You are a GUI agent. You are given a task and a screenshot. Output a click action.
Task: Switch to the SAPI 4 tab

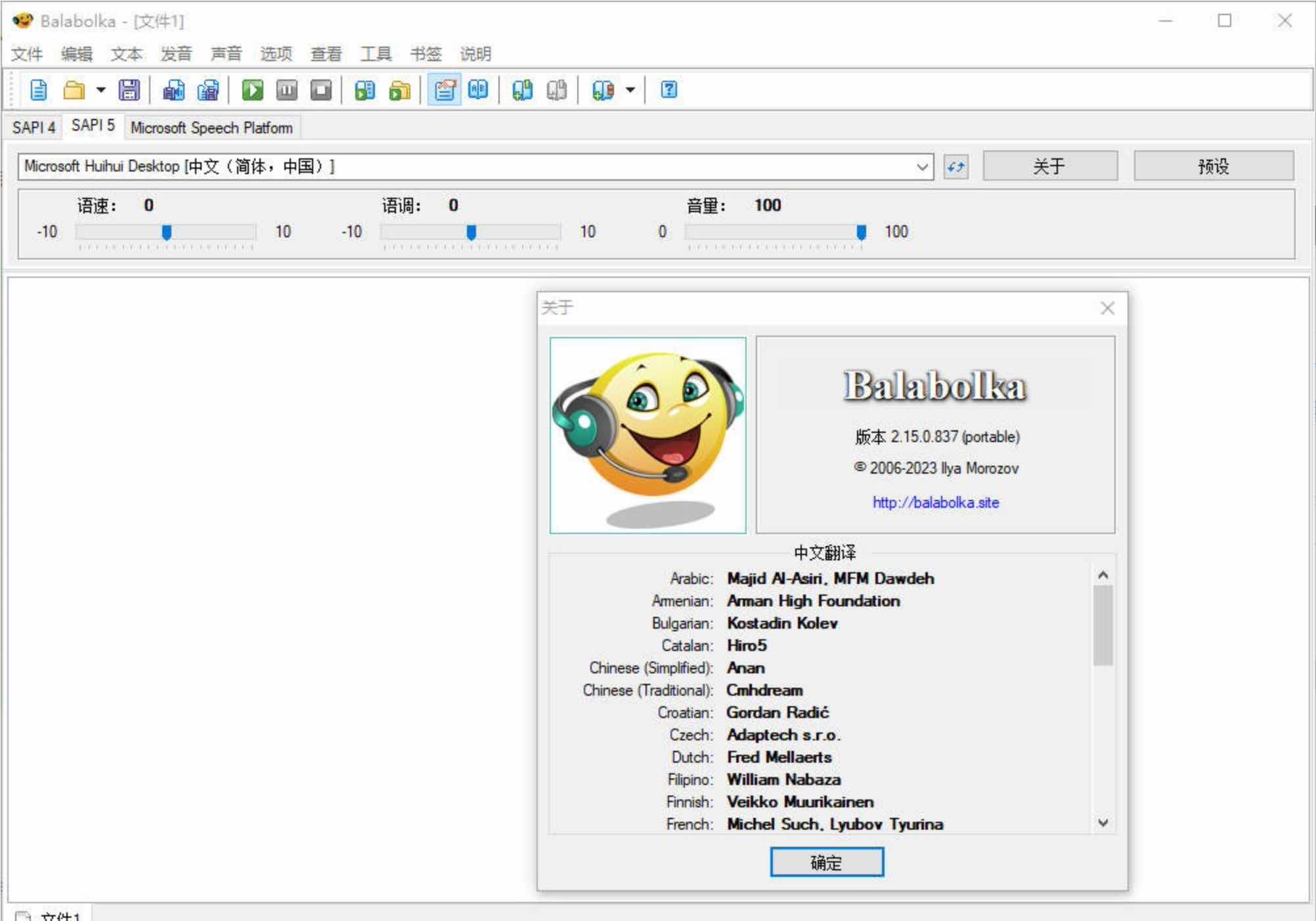(x=33, y=127)
